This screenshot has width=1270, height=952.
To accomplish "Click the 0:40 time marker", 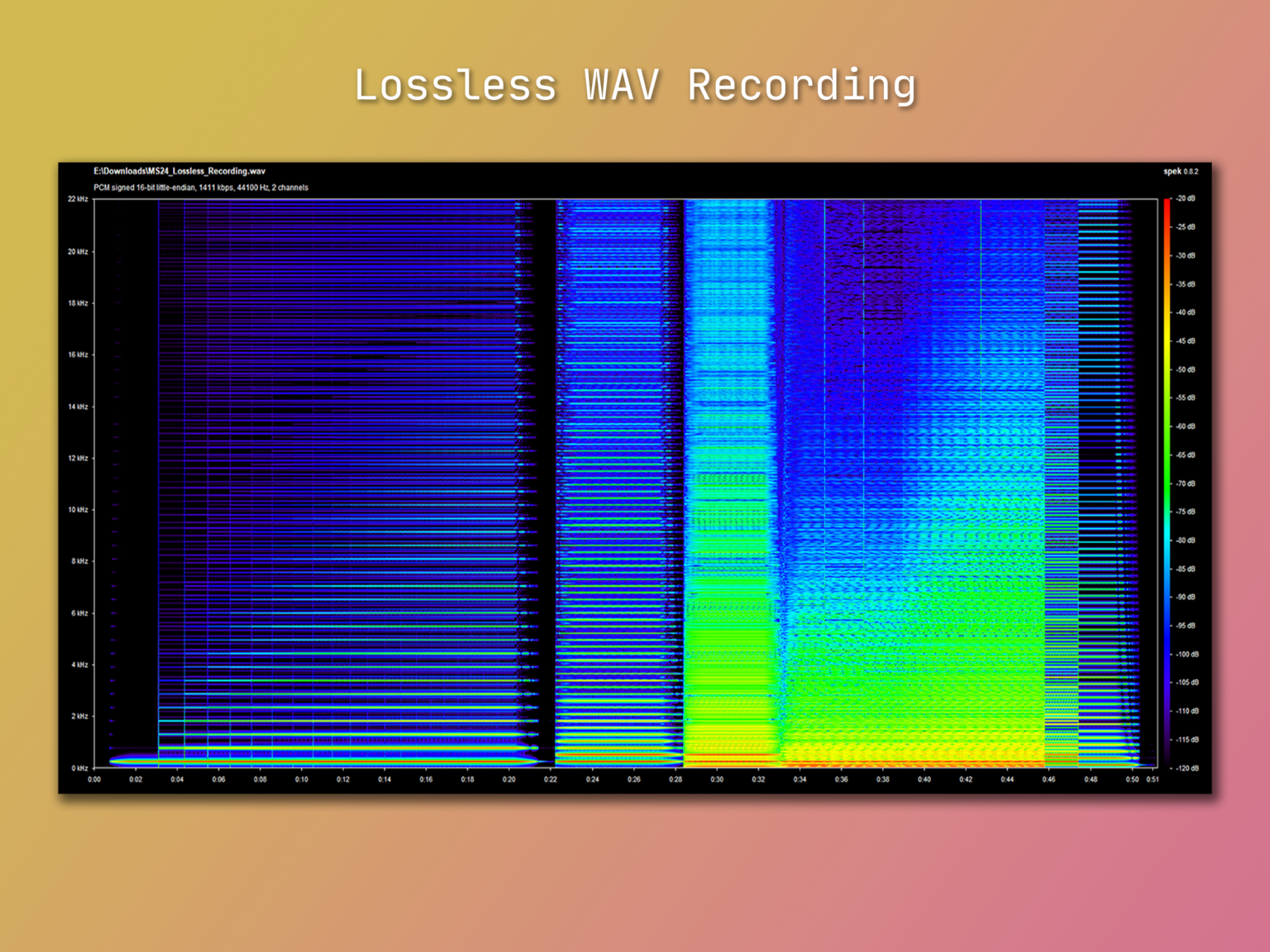I will click(924, 779).
